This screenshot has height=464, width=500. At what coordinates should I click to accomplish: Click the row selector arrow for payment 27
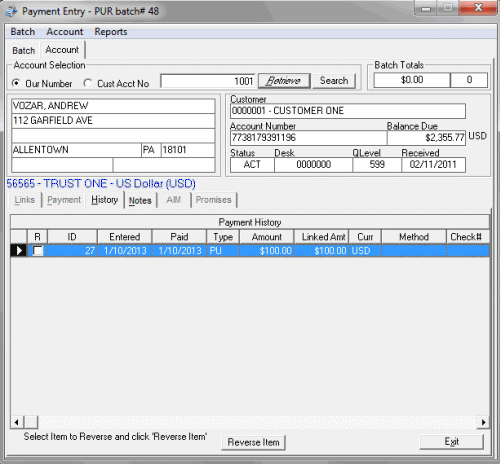[19, 251]
